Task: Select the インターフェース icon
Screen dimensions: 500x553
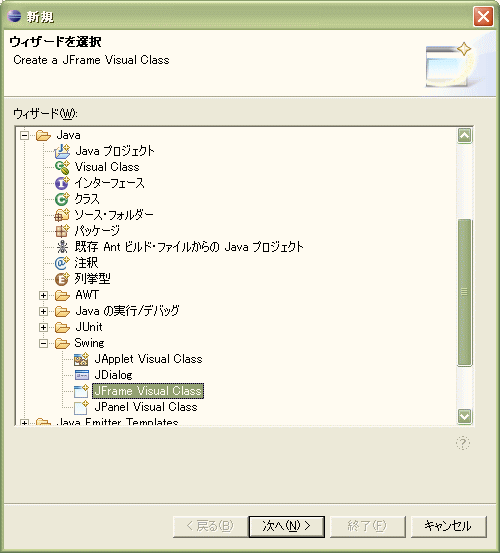Action: 62,183
